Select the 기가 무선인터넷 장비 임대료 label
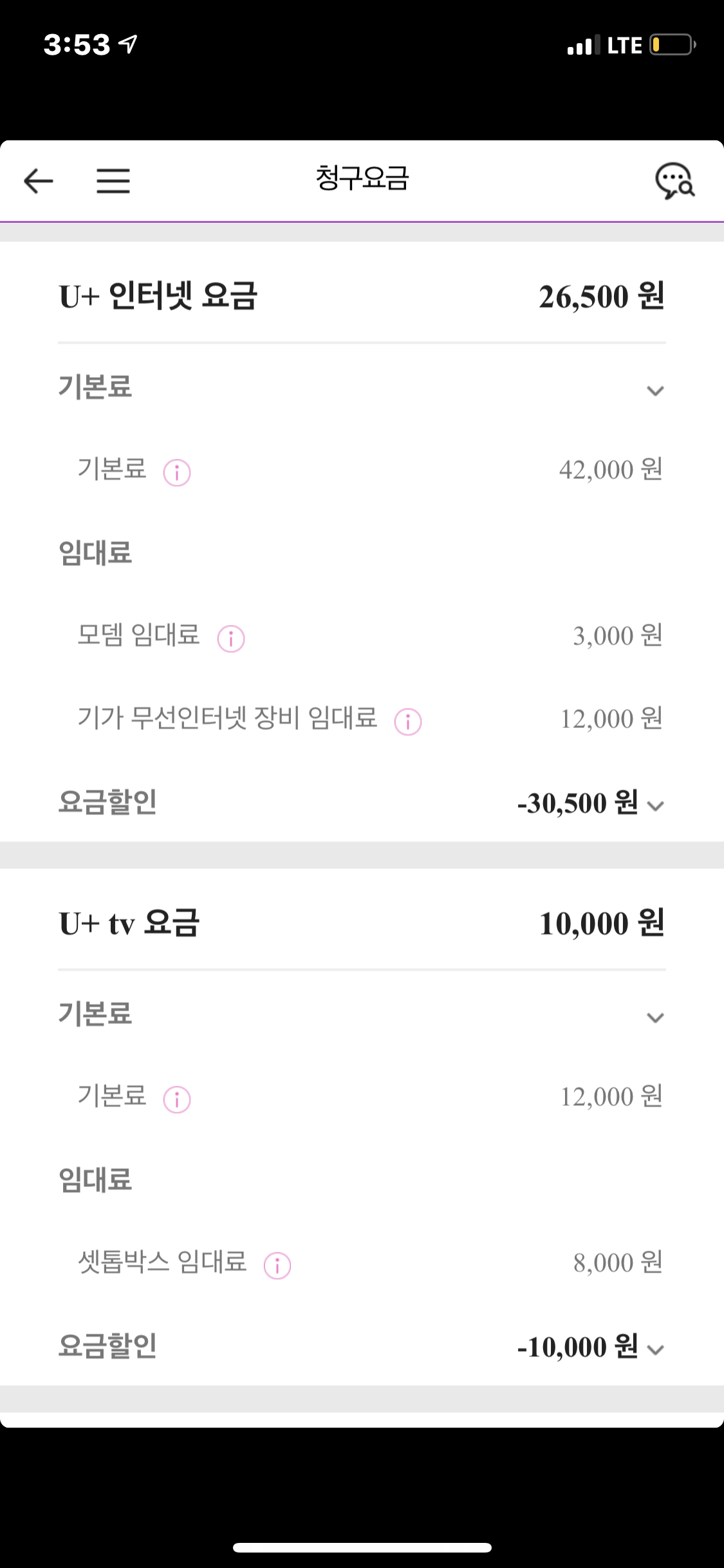Screen dimensions: 724x1568 [227, 718]
